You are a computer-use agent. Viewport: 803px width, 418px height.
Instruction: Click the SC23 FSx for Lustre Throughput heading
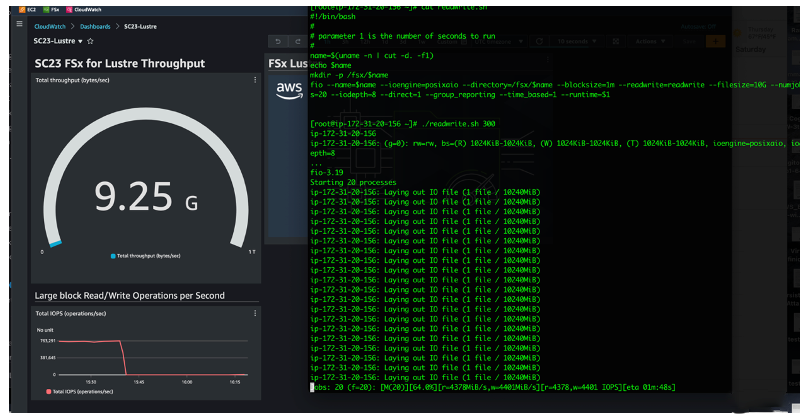tap(120, 64)
